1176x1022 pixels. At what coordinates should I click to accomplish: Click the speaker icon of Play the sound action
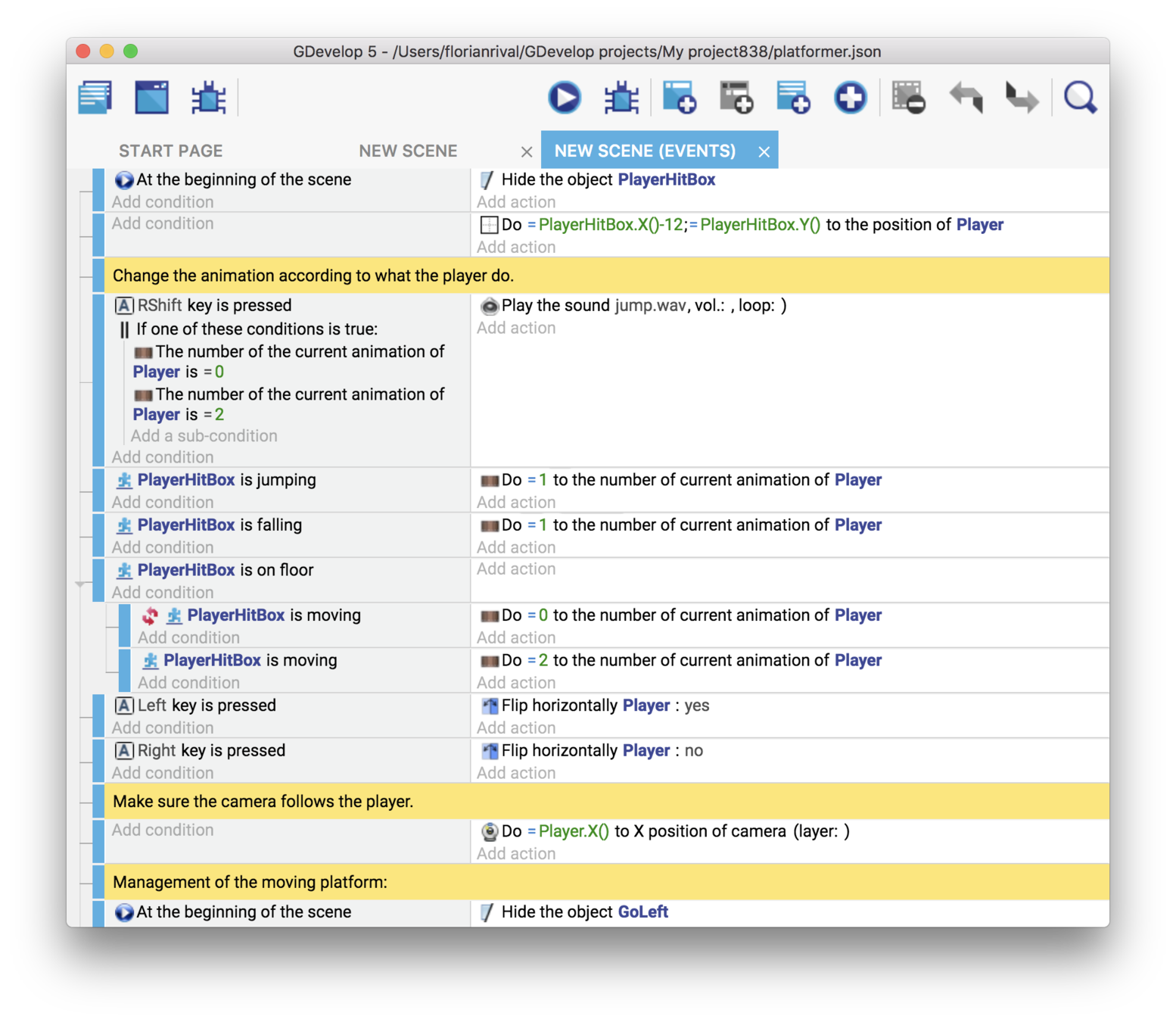(490, 306)
